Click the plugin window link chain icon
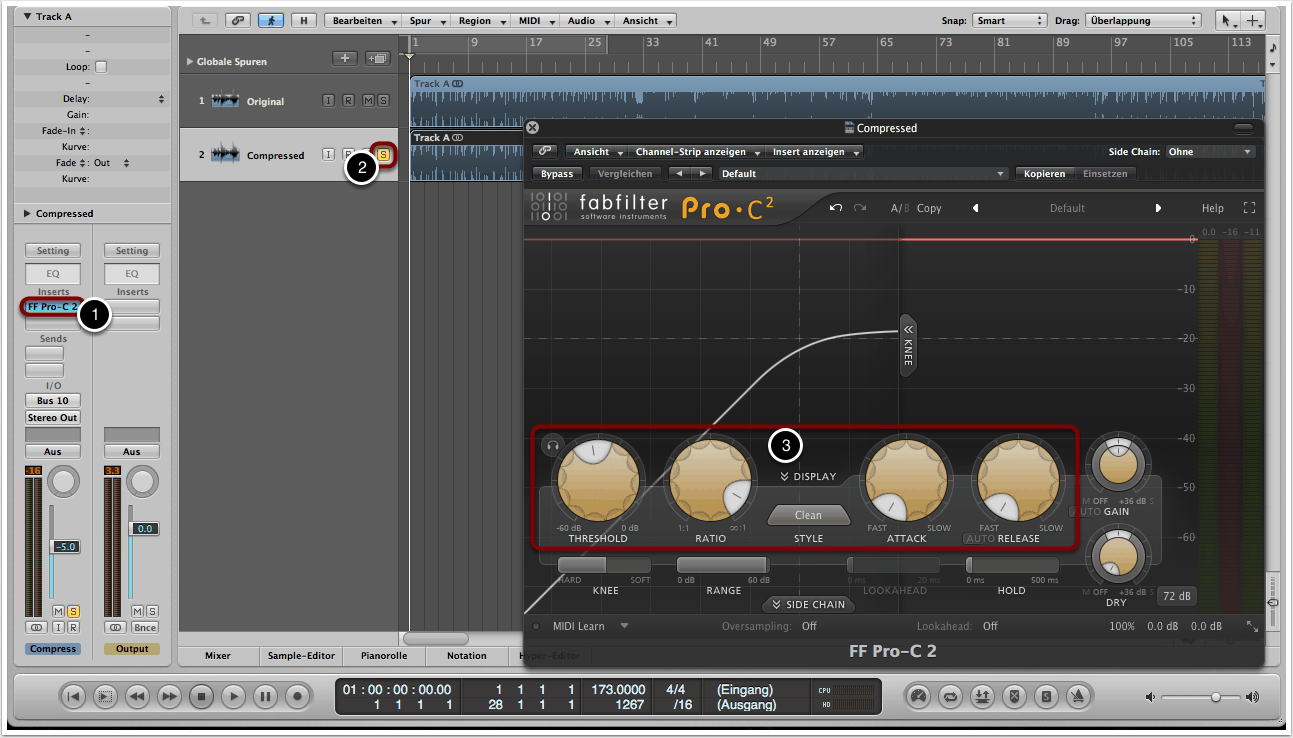This screenshot has height=738, width=1293. [545, 152]
